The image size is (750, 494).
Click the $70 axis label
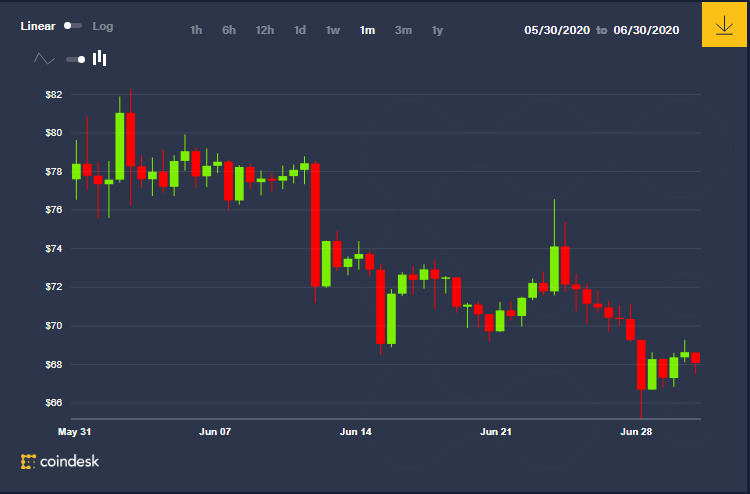[x=54, y=326]
